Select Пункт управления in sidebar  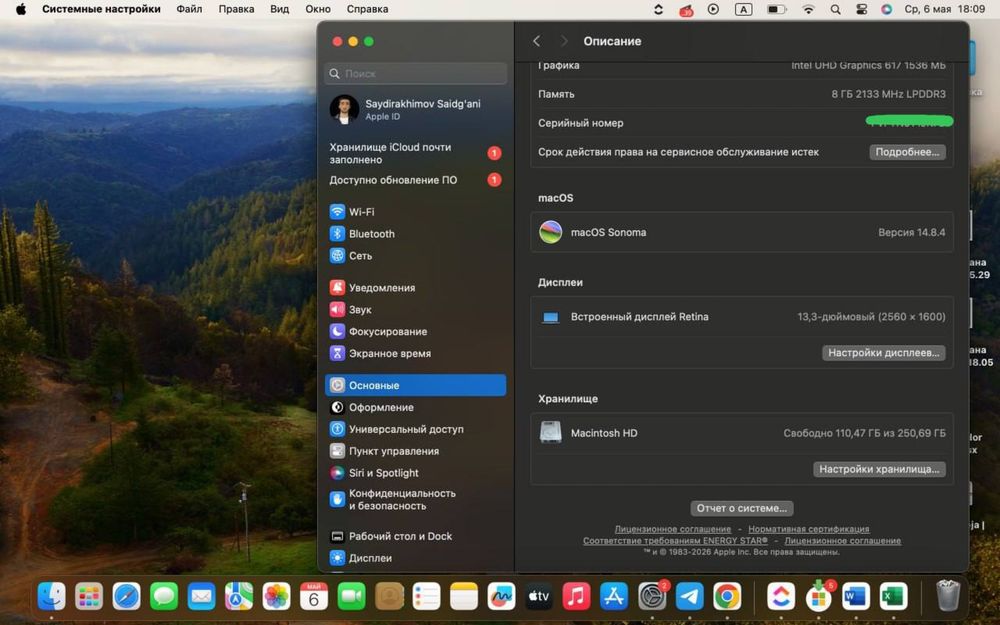click(415, 451)
